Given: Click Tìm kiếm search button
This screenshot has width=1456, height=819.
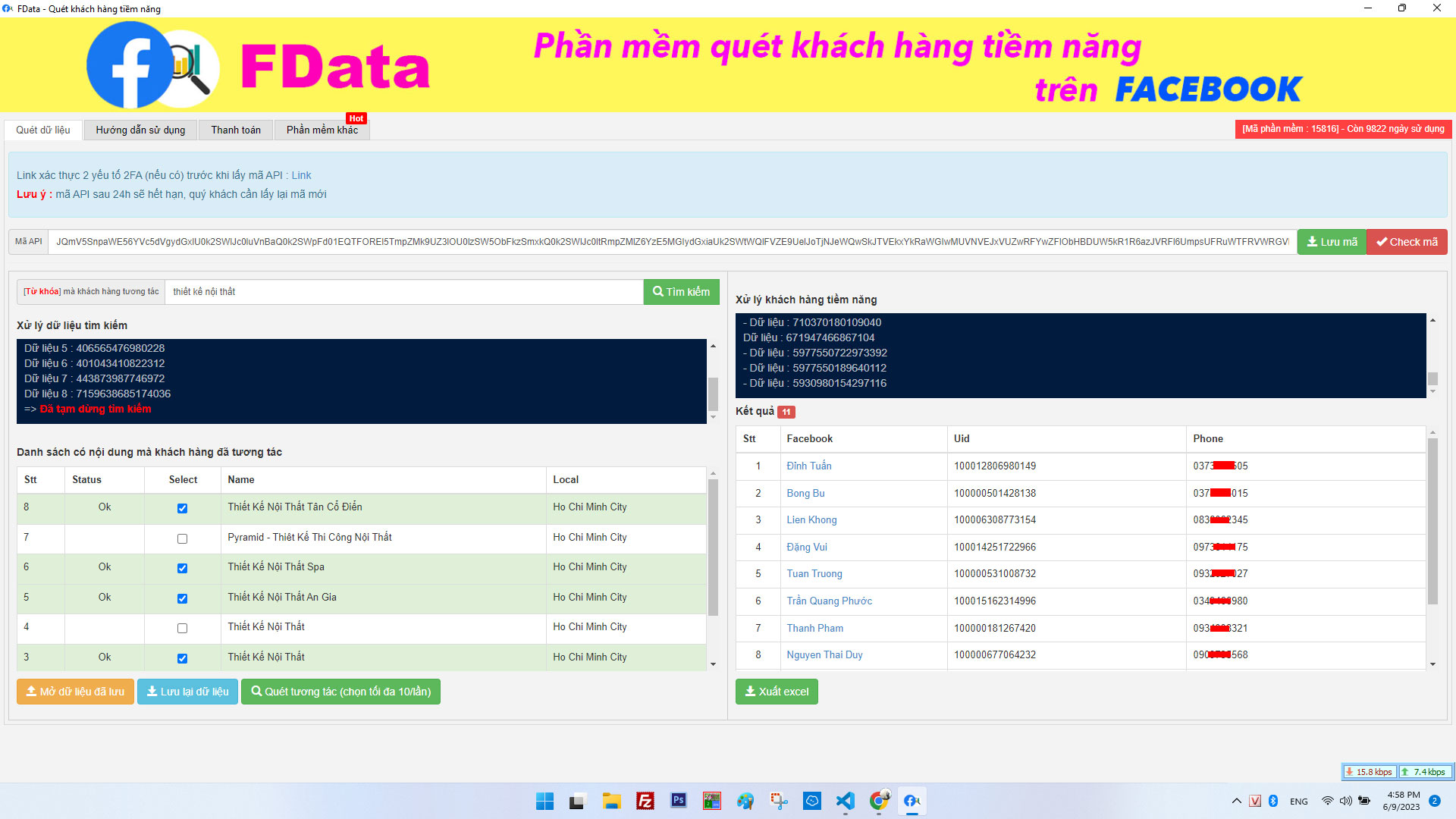Looking at the screenshot, I should pyautogui.click(x=682, y=292).
